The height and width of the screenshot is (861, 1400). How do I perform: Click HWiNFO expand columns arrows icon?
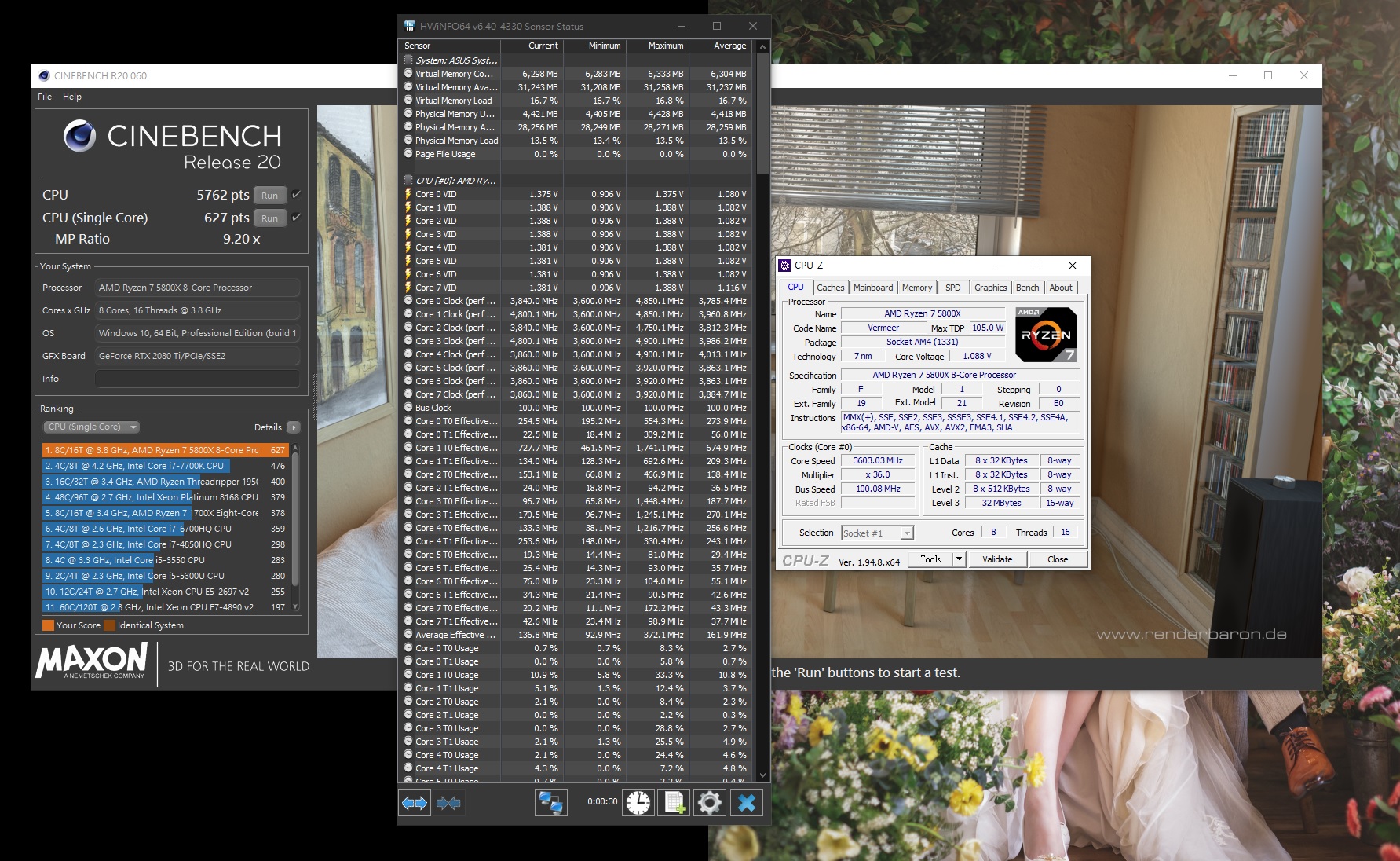pos(415,803)
